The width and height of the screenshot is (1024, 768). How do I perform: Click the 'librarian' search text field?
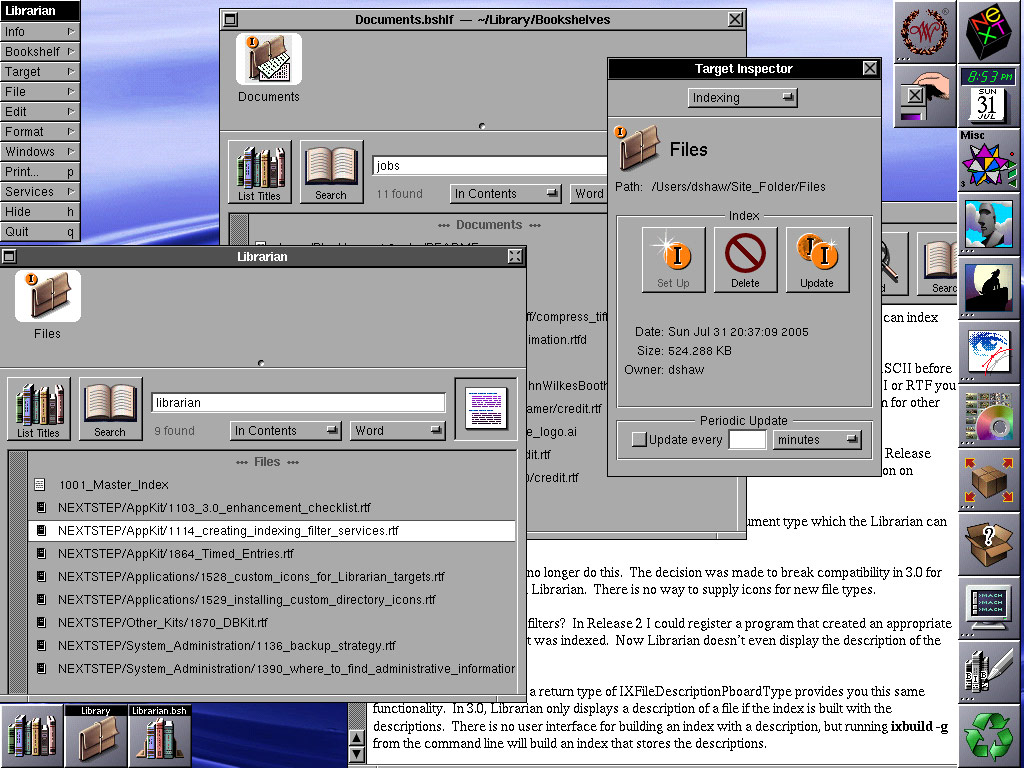click(298, 402)
